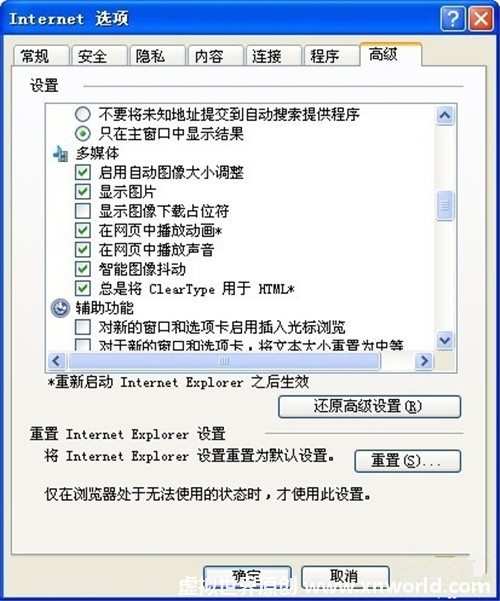Click the vertical scrollbar thumb
This screenshot has width=500, height=601.
click(445, 206)
